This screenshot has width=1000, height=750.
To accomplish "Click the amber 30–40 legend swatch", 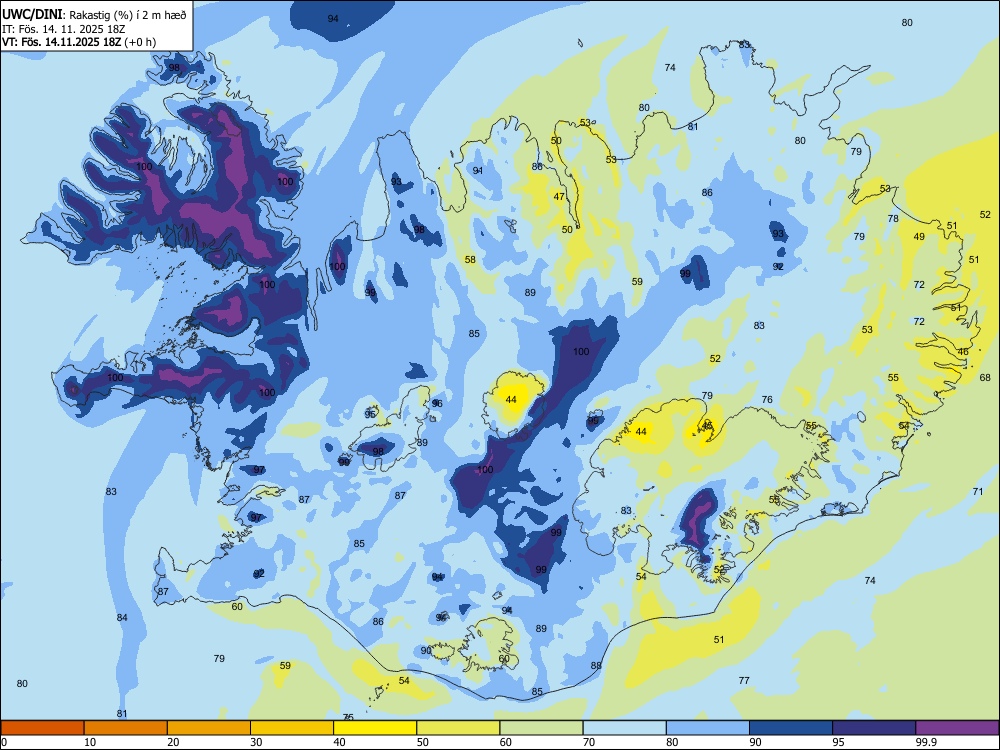I will 292,728.
